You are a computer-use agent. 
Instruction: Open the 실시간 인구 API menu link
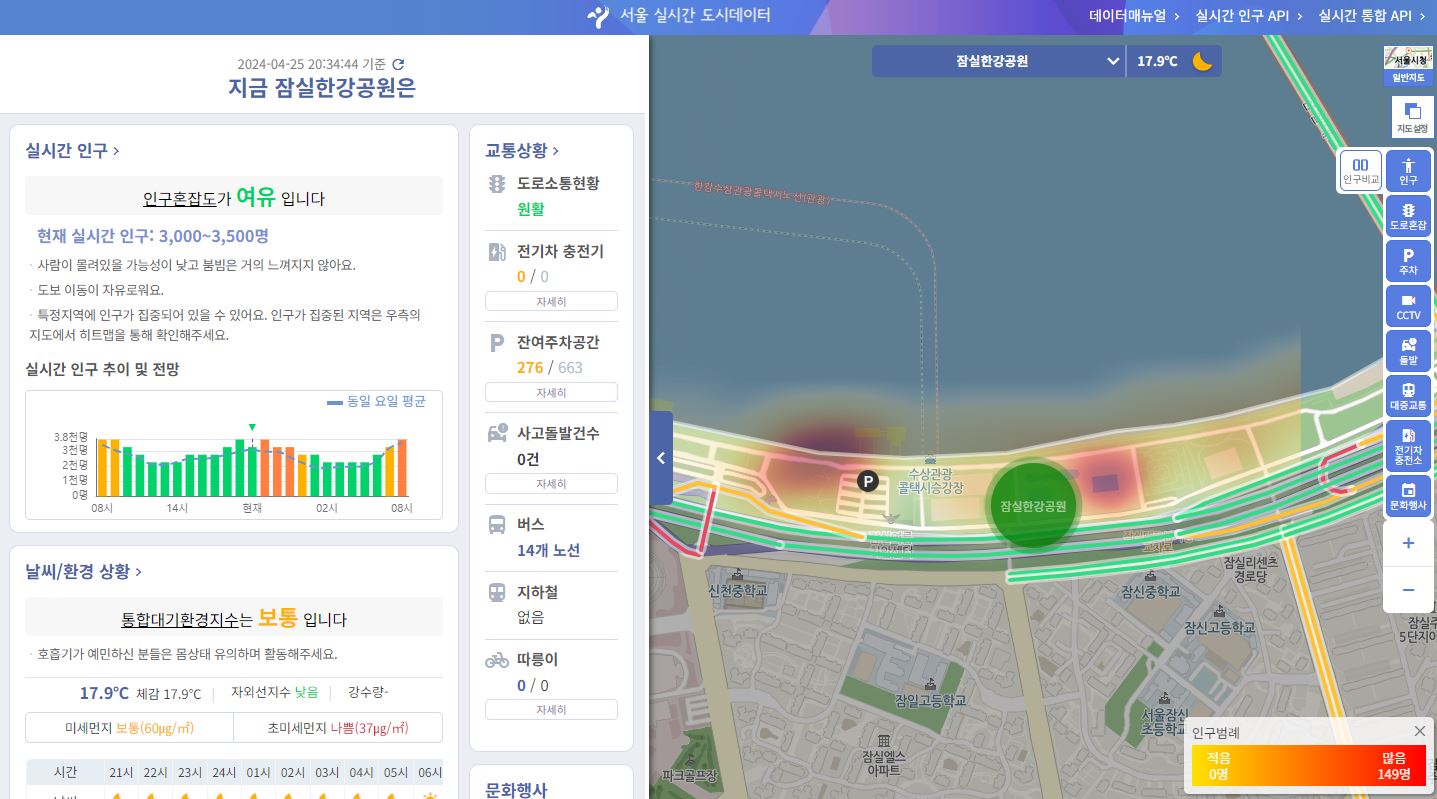[x=1249, y=16]
